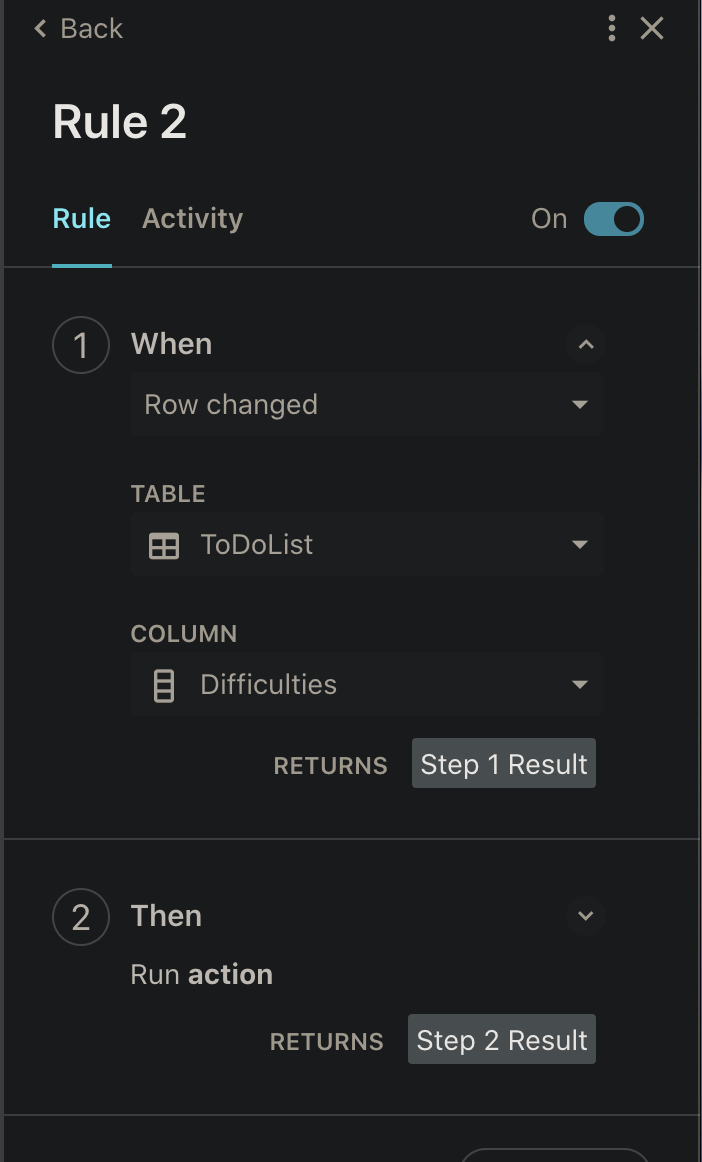Select the Step 1 Result chip
Screen dimensions: 702x1162
point(503,764)
